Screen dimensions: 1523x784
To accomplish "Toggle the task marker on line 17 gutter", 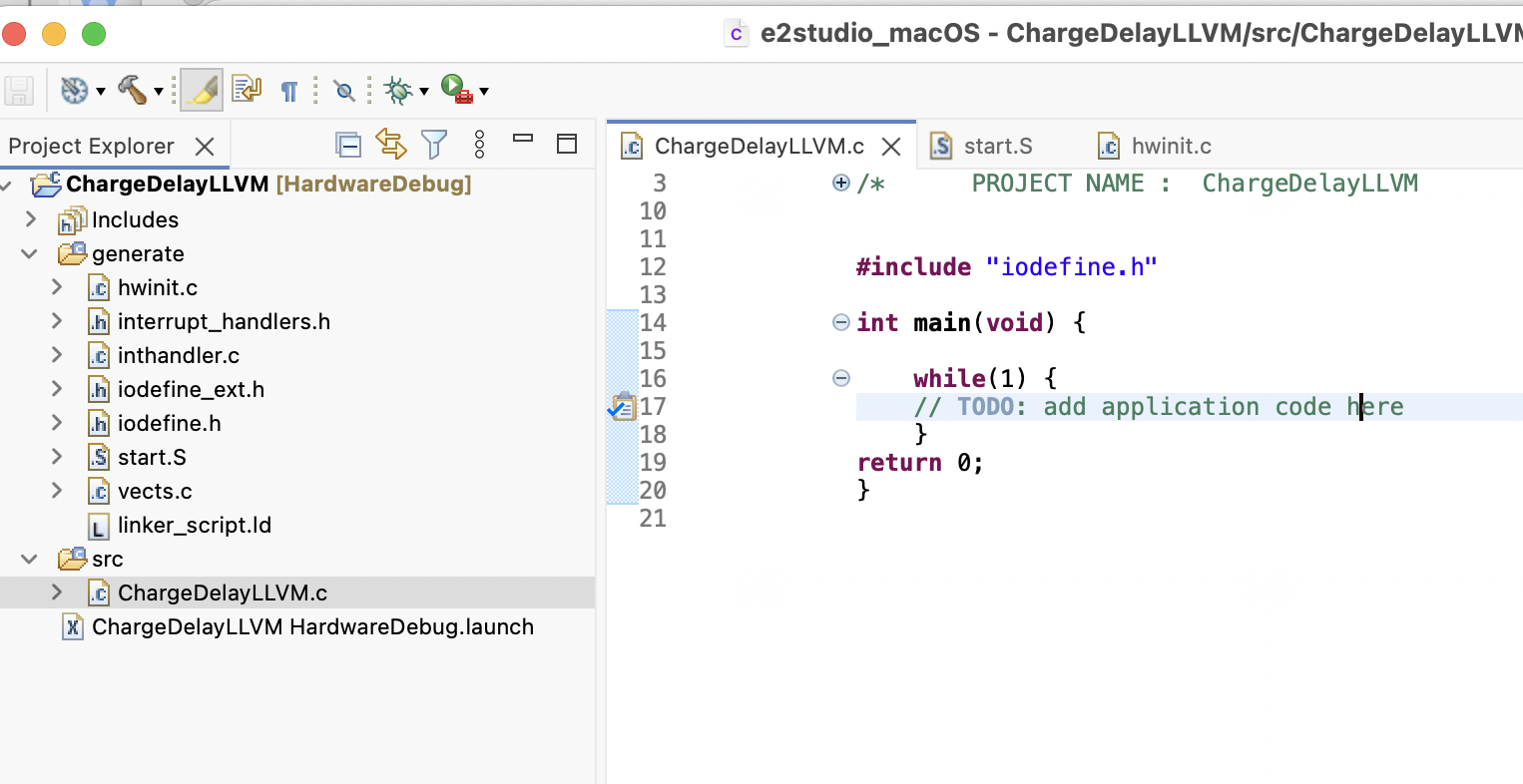I will (621, 406).
